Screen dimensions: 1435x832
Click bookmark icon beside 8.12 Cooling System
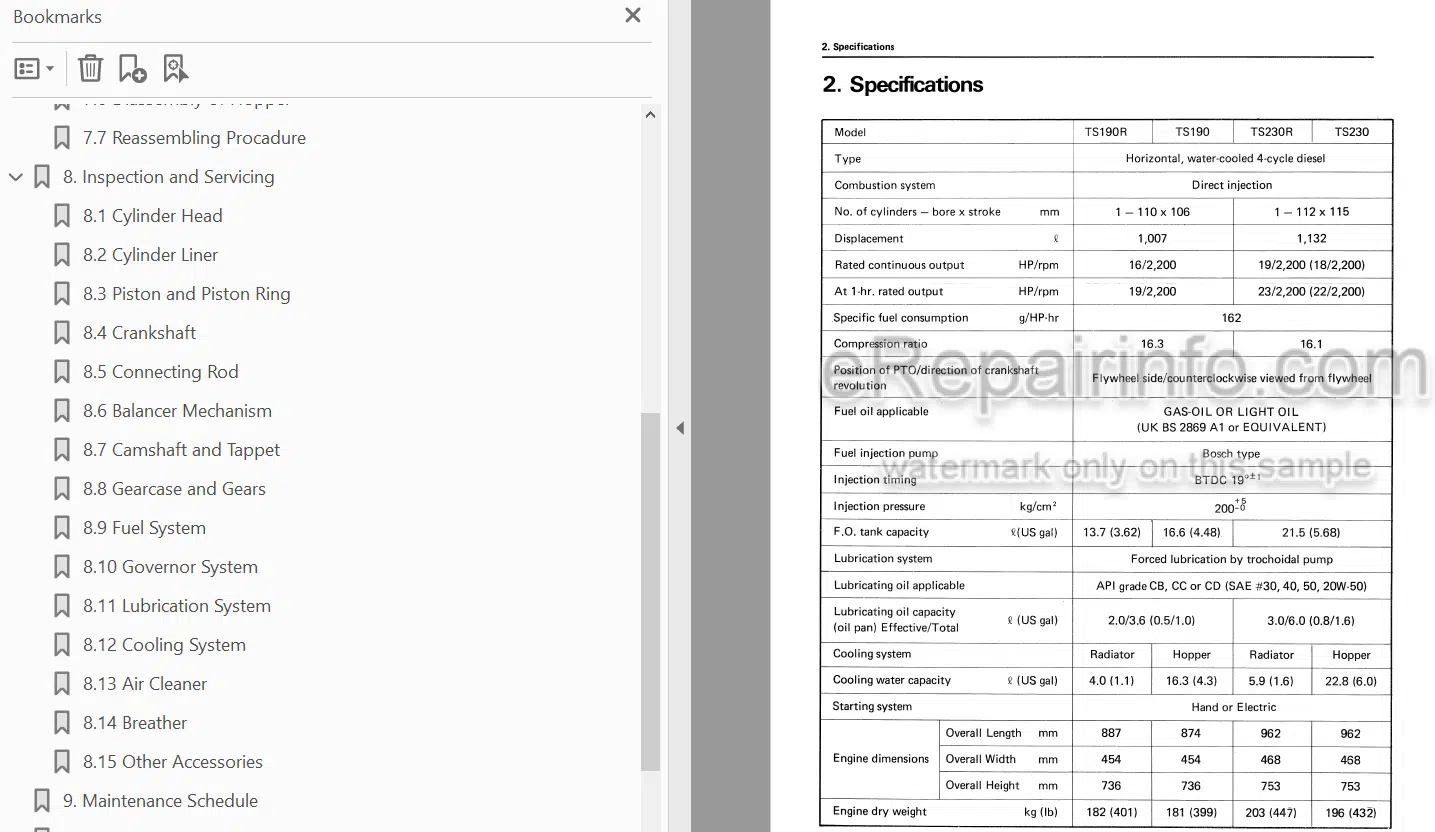coord(61,645)
